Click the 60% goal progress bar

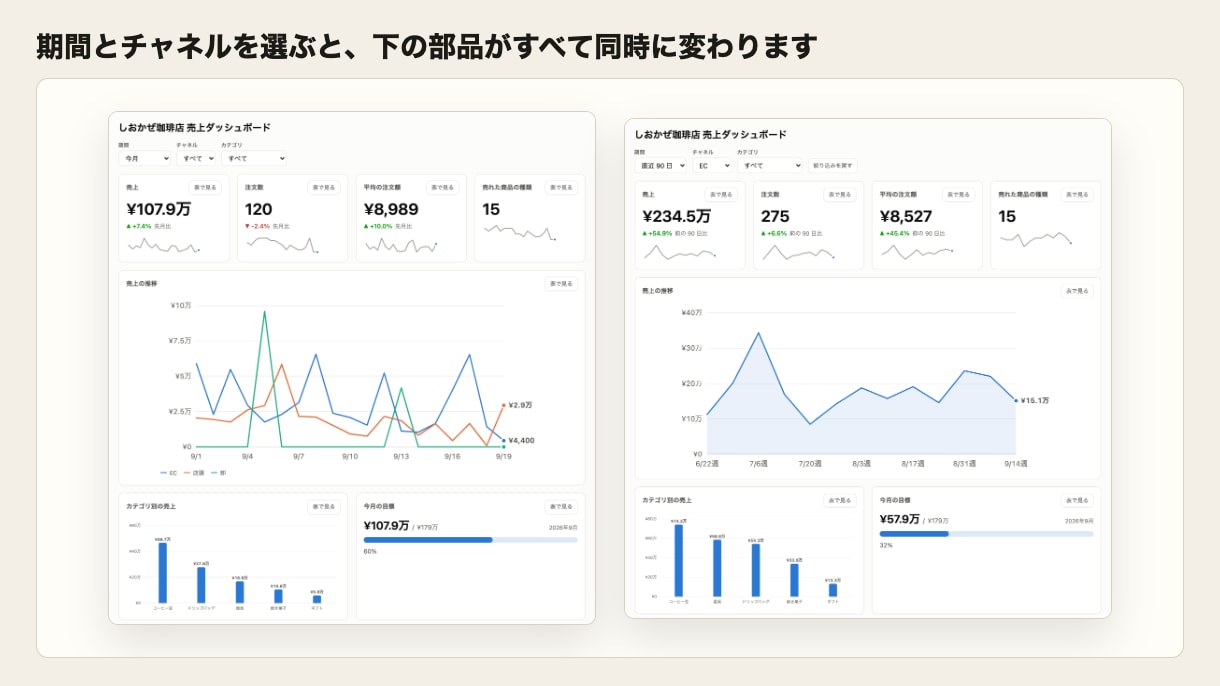470,540
